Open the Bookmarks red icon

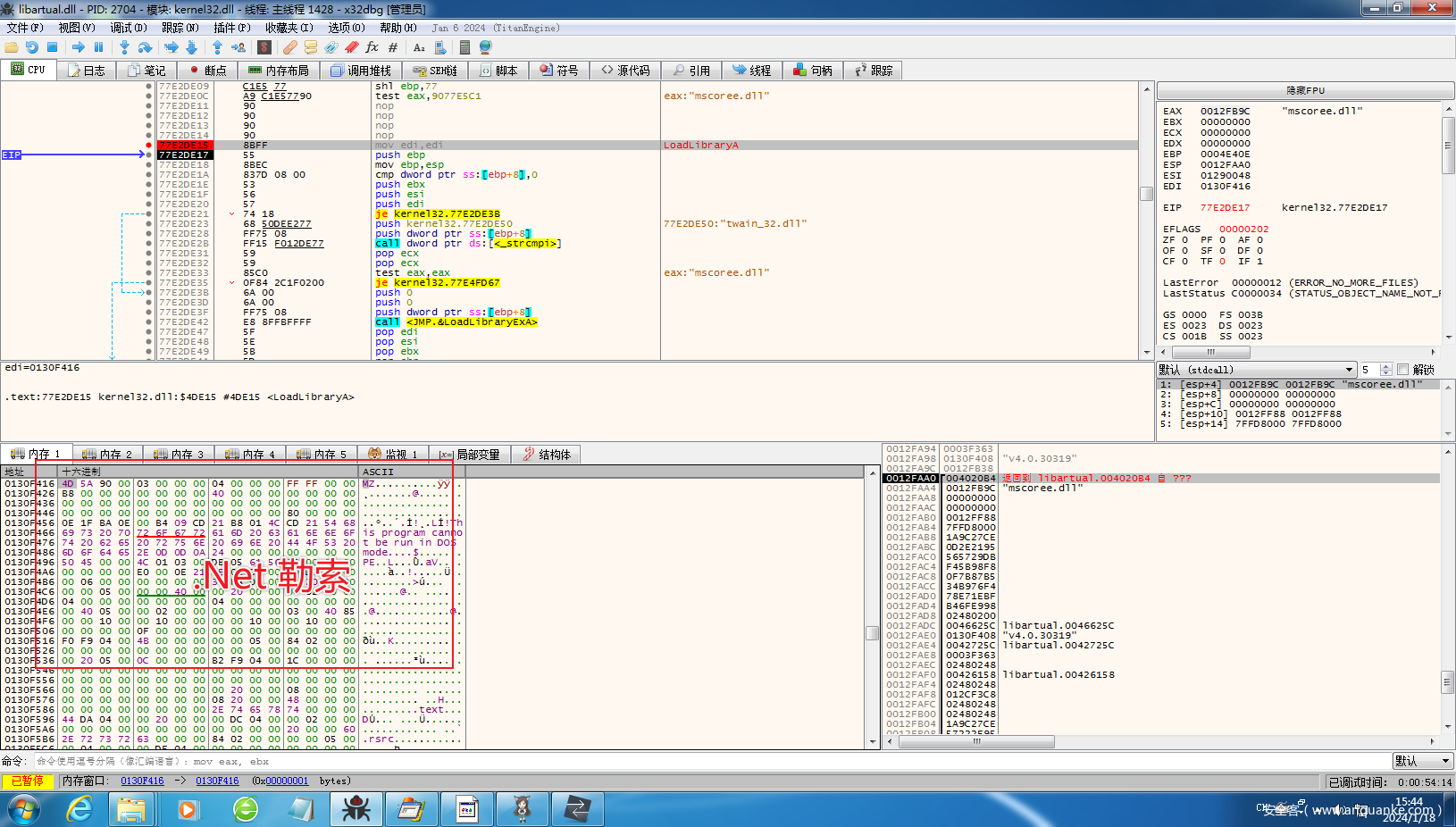pyautogui.click(x=352, y=47)
